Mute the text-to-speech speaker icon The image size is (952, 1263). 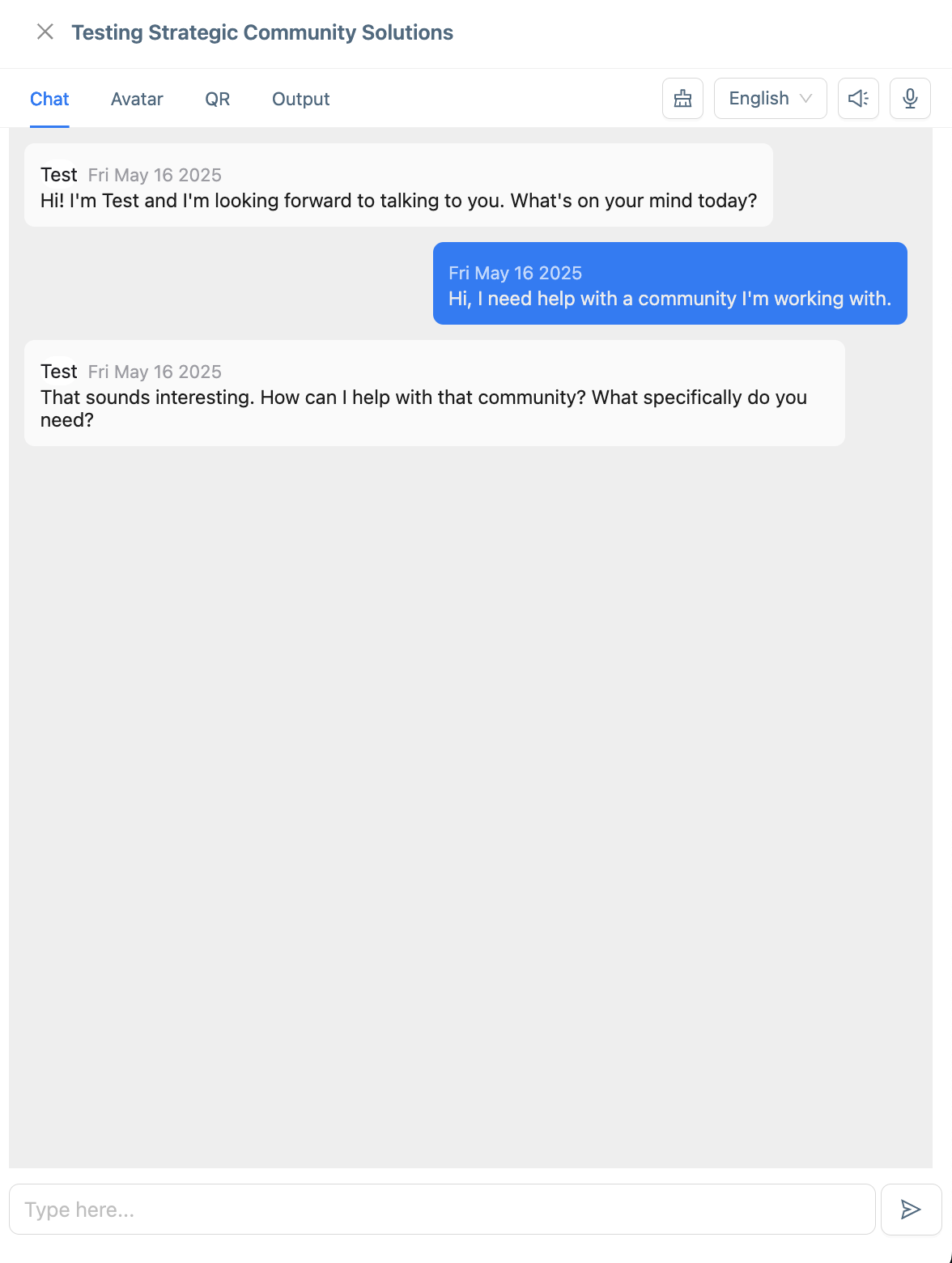pyautogui.click(x=857, y=98)
